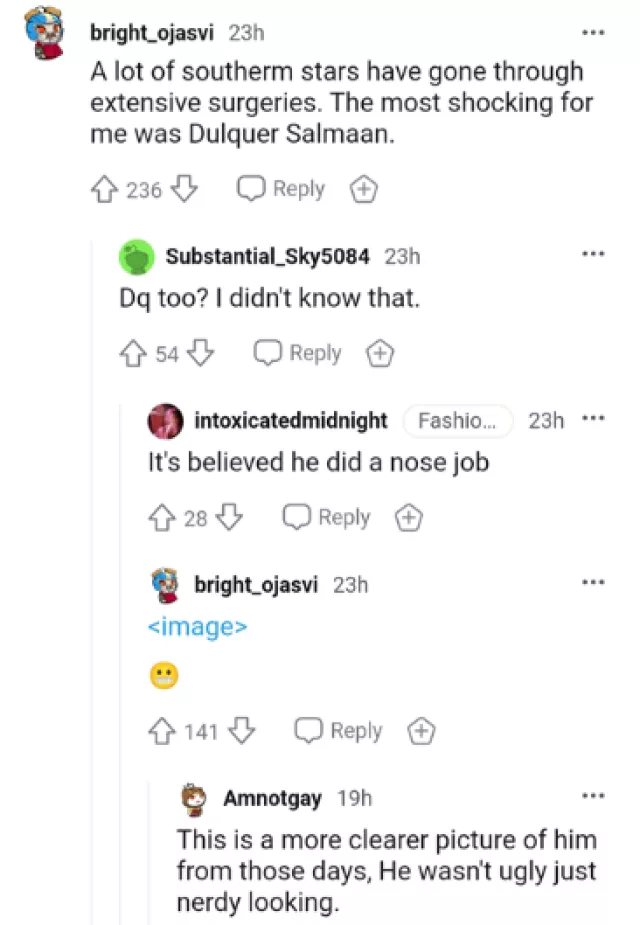Image resolution: width=640 pixels, height=925 pixels.
Task: Downvote intoxicatedmidnight's comment
Action: pyautogui.click(x=231, y=517)
